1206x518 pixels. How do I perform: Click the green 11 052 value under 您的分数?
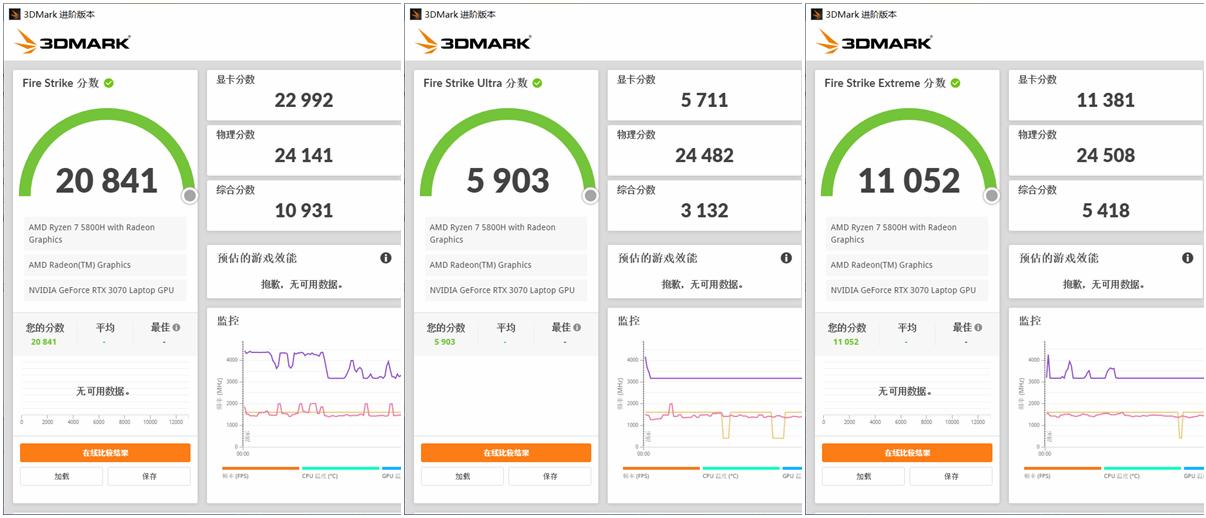click(x=846, y=342)
